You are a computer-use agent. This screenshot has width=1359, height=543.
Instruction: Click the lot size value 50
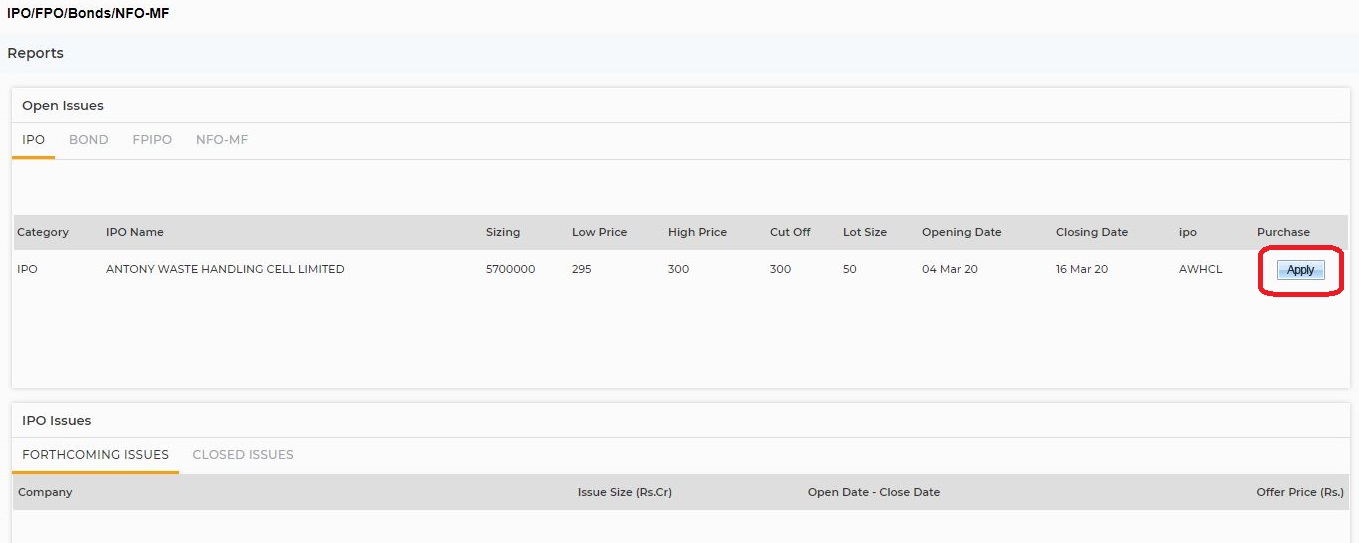coord(850,269)
